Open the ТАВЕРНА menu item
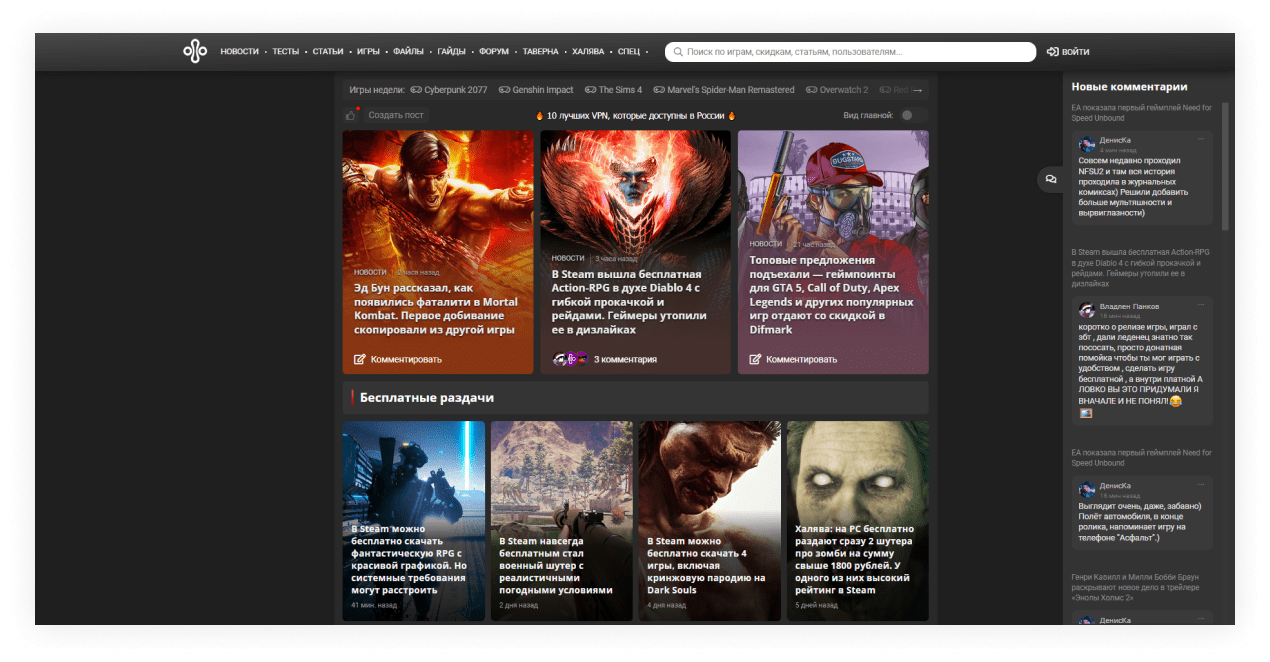 click(x=541, y=52)
